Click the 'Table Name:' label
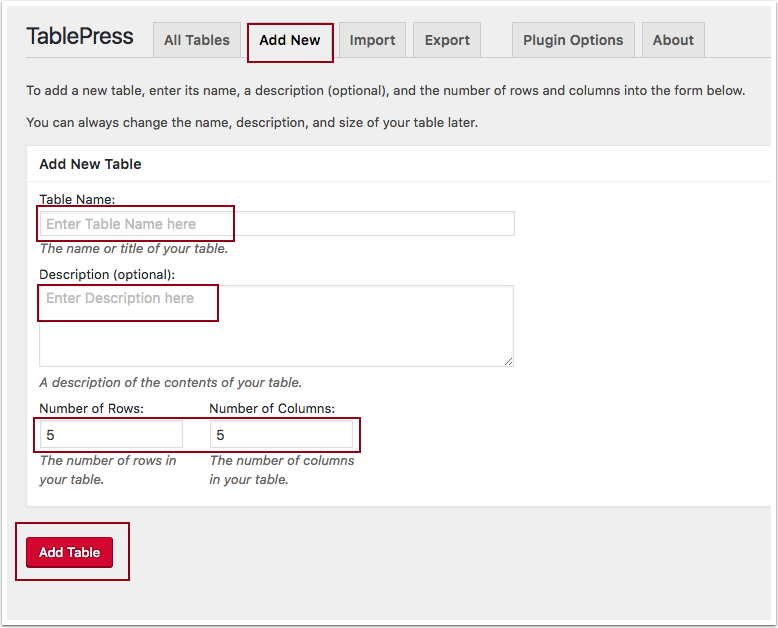The height and width of the screenshot is (628, 778). [77, 199]
